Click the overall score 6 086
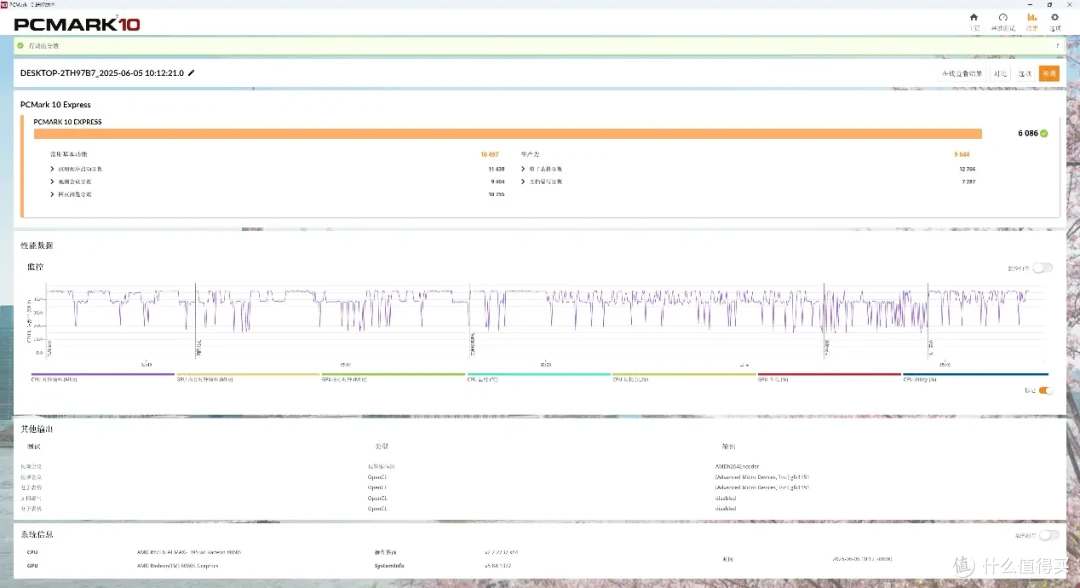The height and width of the screenshot is (588, 1080). click(x=1028, y=134)
